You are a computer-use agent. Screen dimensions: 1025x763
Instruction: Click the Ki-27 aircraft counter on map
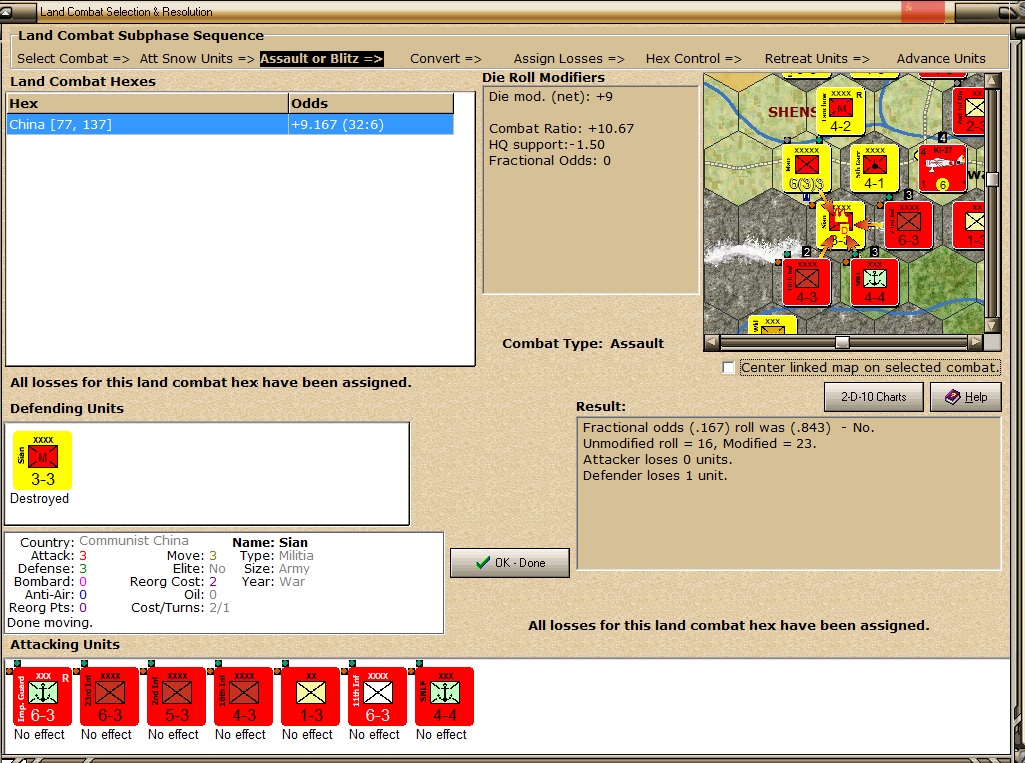[x=942, y=169]
